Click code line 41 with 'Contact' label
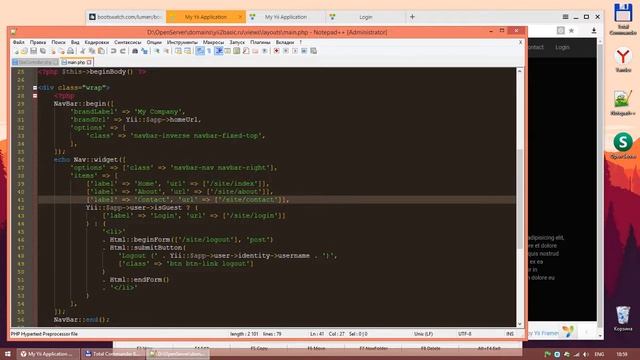Viewport: 640px width, 360px height. coord(276,200)
